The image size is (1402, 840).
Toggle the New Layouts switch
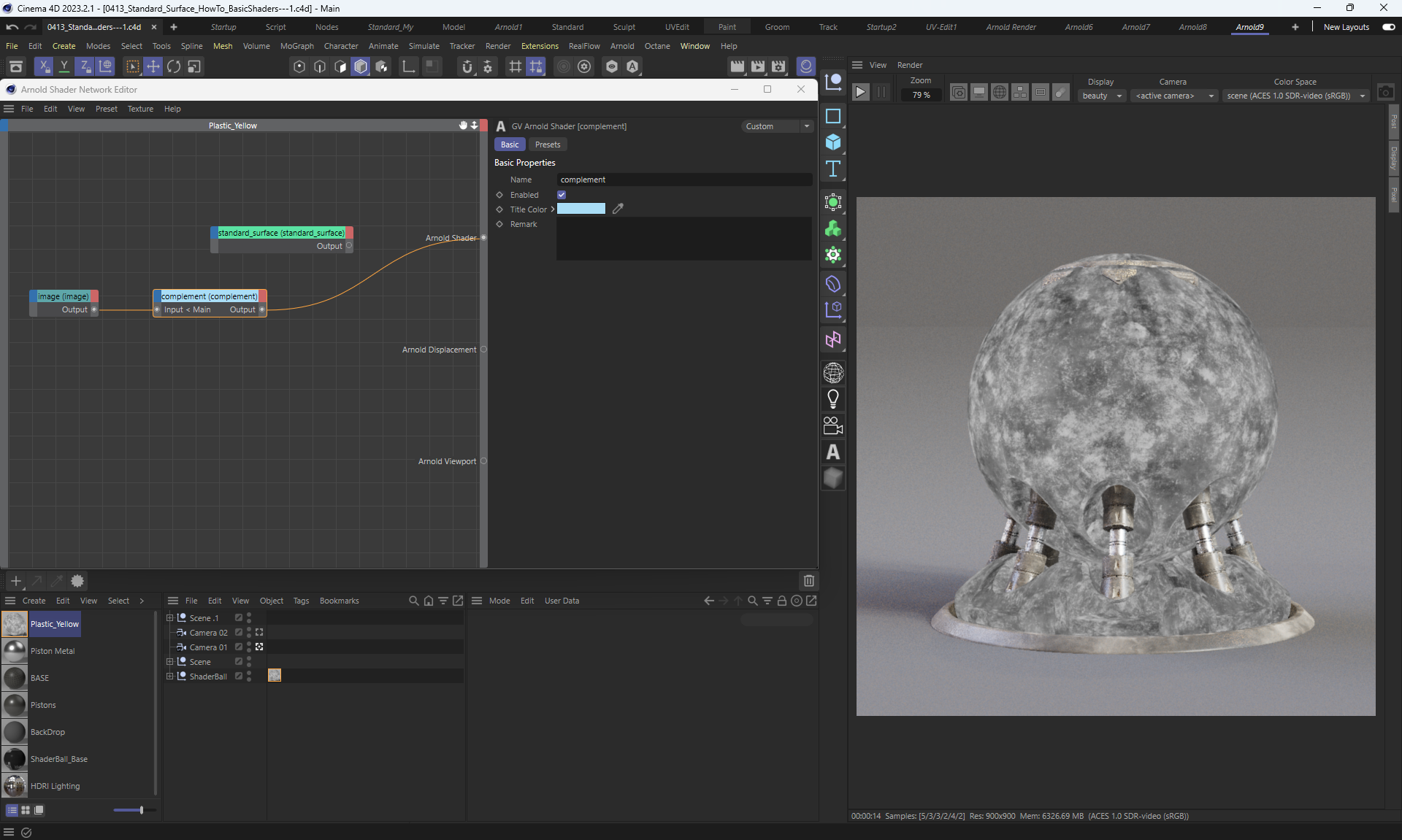pyautogui.click(x=1388, y=27)
